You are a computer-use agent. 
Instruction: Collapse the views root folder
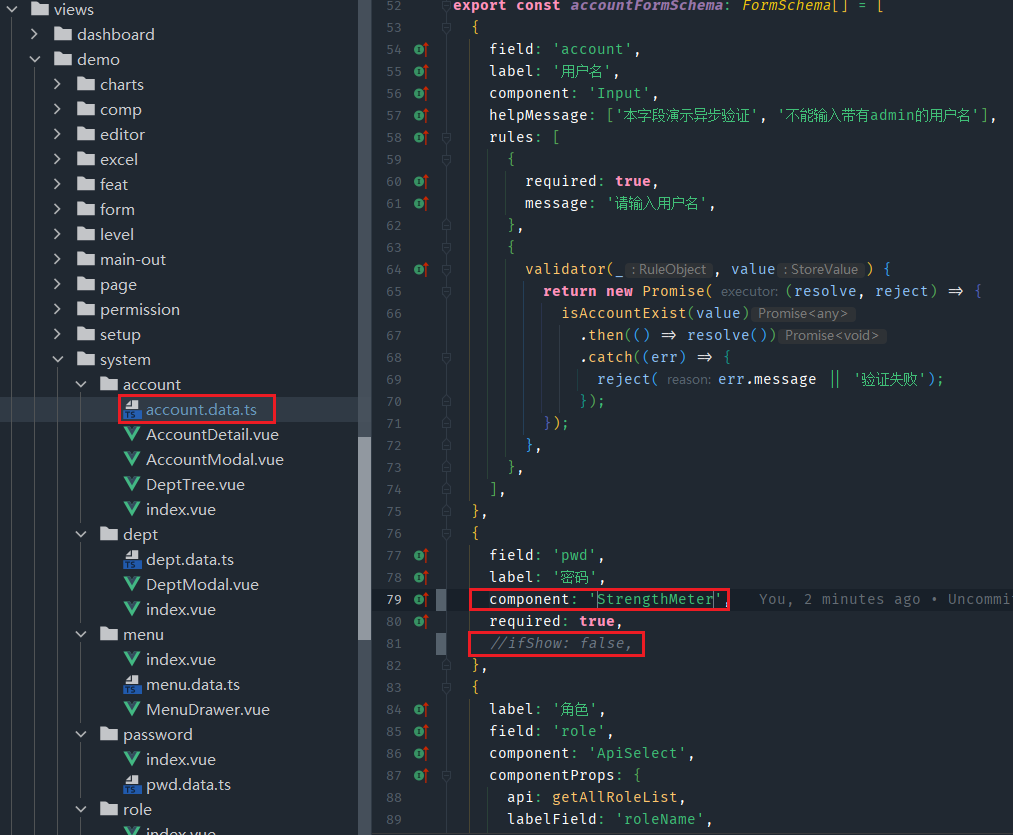(x=10, y=9)
